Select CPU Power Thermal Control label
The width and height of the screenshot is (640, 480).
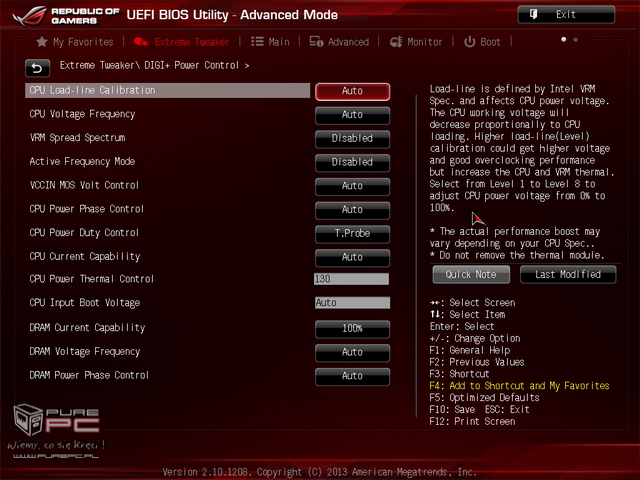click(91, 279)
